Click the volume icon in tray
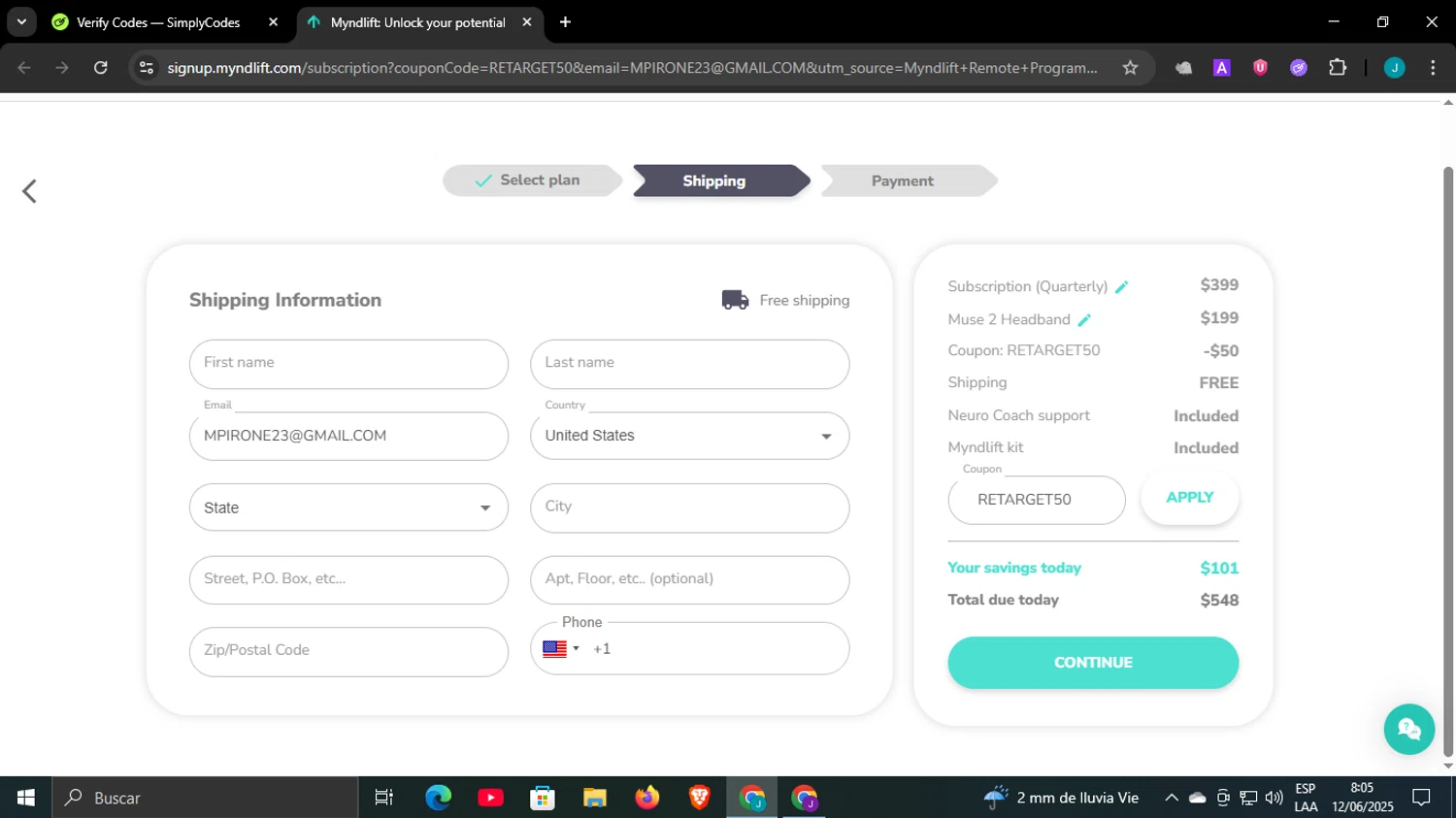The width and height of the screenshot is (1456, 818). click(1274, 798)
